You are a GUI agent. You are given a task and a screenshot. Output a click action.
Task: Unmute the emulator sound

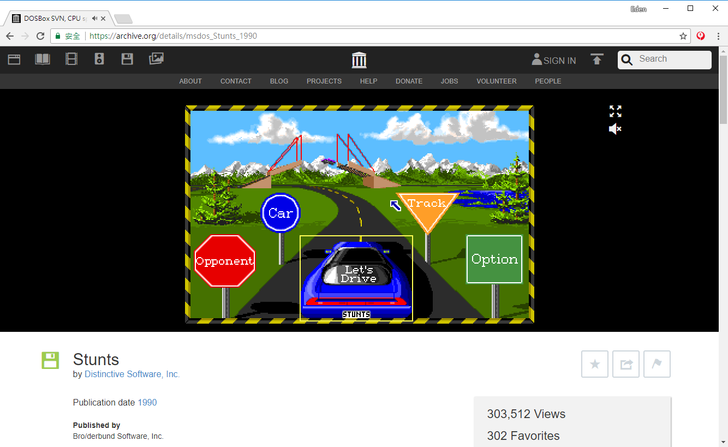click(x=616, y=129)
